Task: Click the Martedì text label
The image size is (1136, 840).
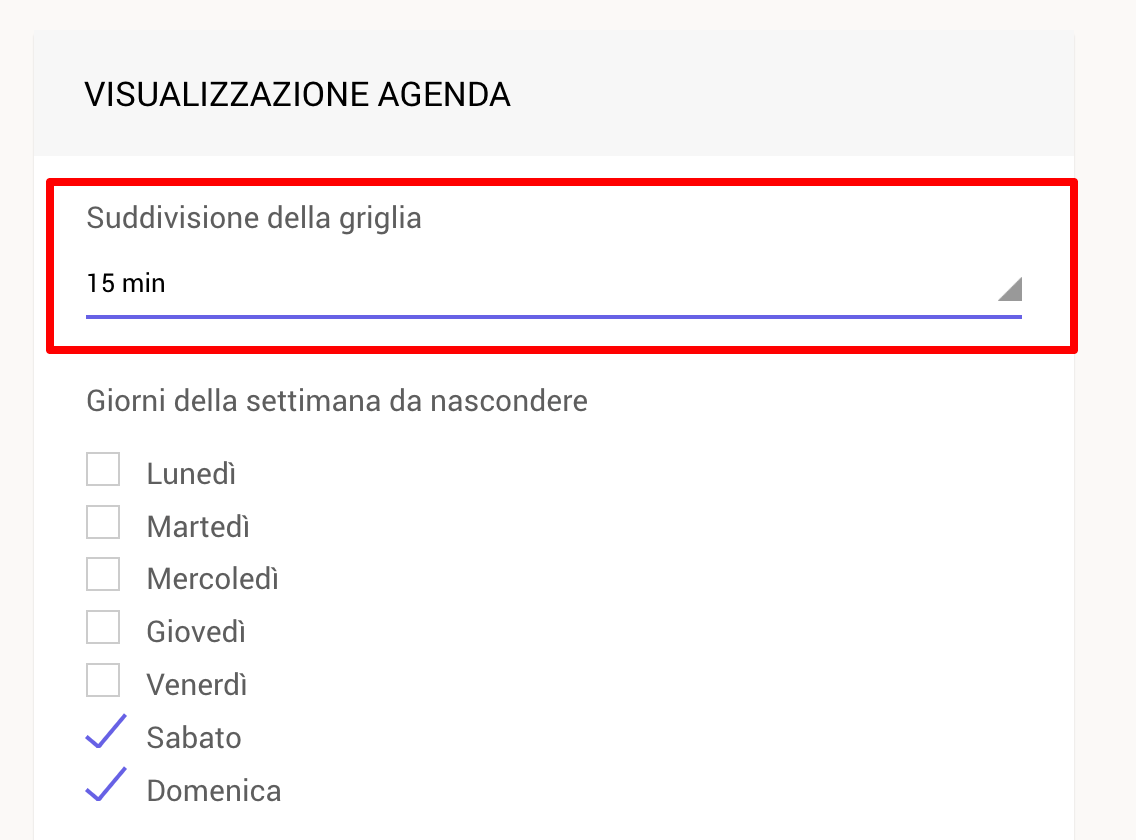Action: [x=199, y=527]
